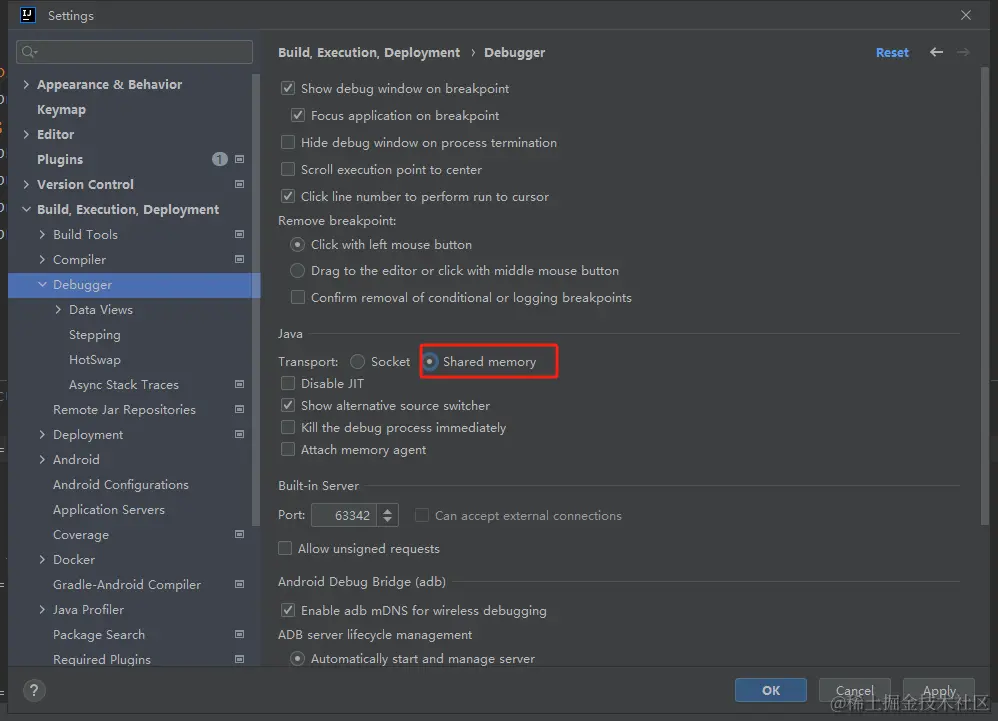998x721 pixels.
Task: Click the project-level icon beside Required Plugins
Action: pos(239,659)
